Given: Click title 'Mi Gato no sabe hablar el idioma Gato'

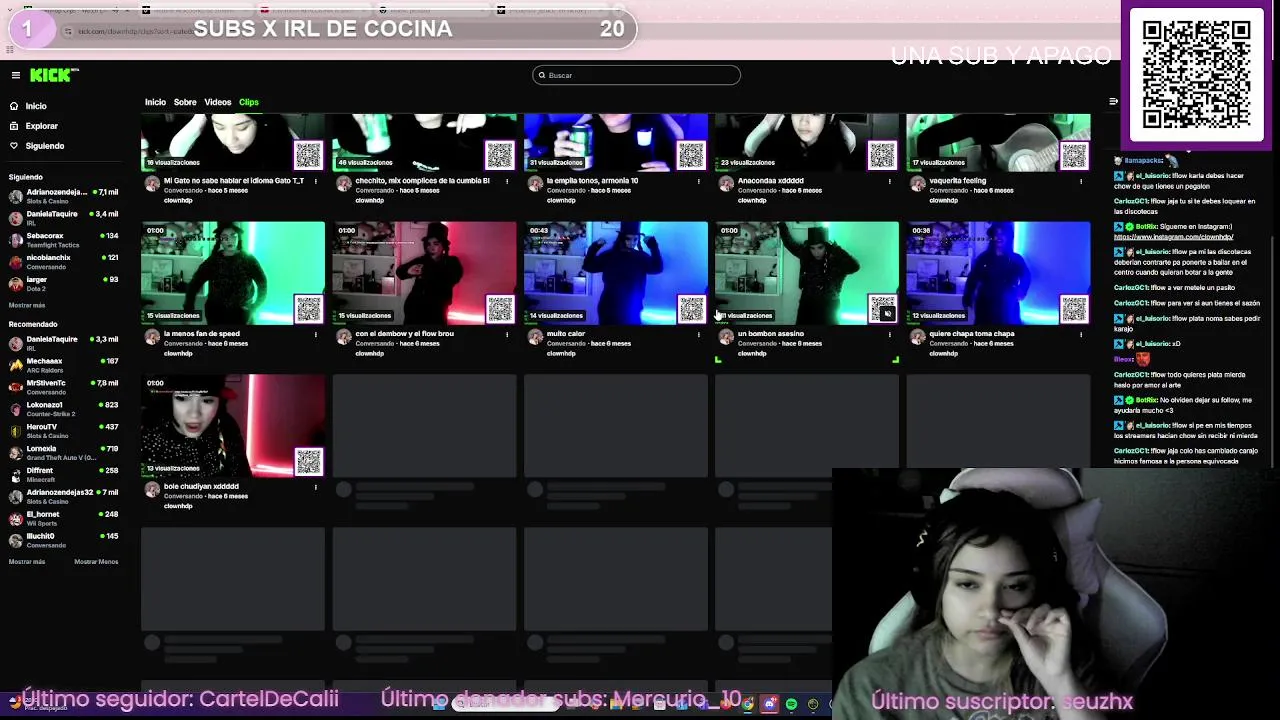Looking at the screenshot, I should 234,181.
